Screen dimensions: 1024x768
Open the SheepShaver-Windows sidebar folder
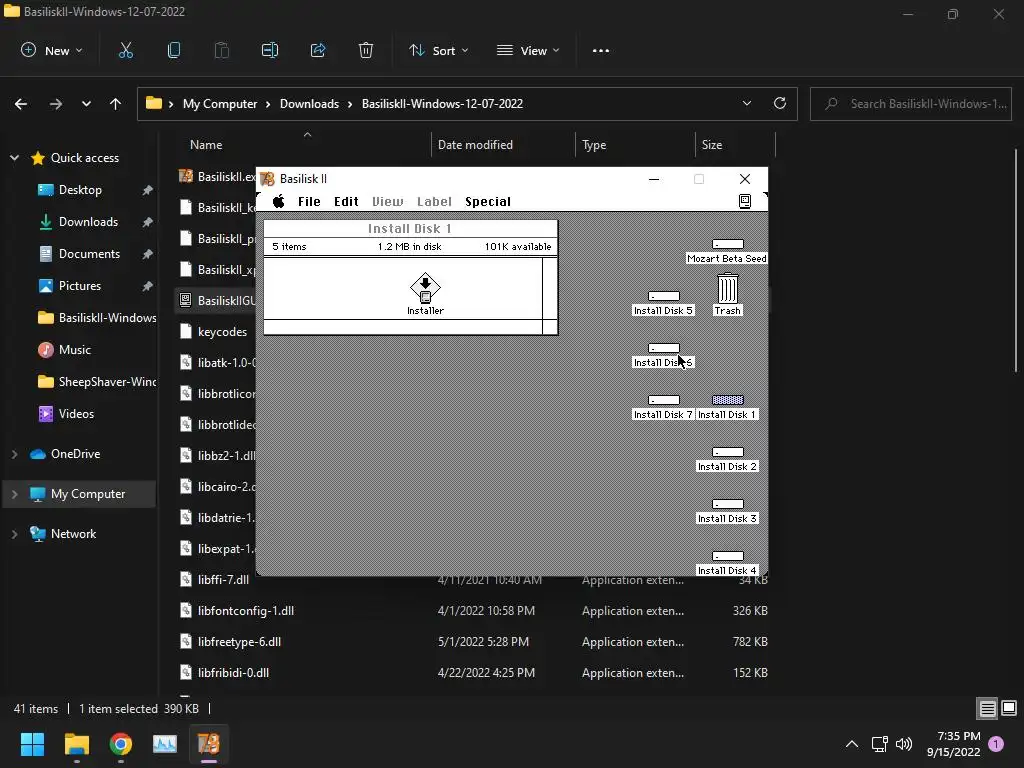(98, 382)
